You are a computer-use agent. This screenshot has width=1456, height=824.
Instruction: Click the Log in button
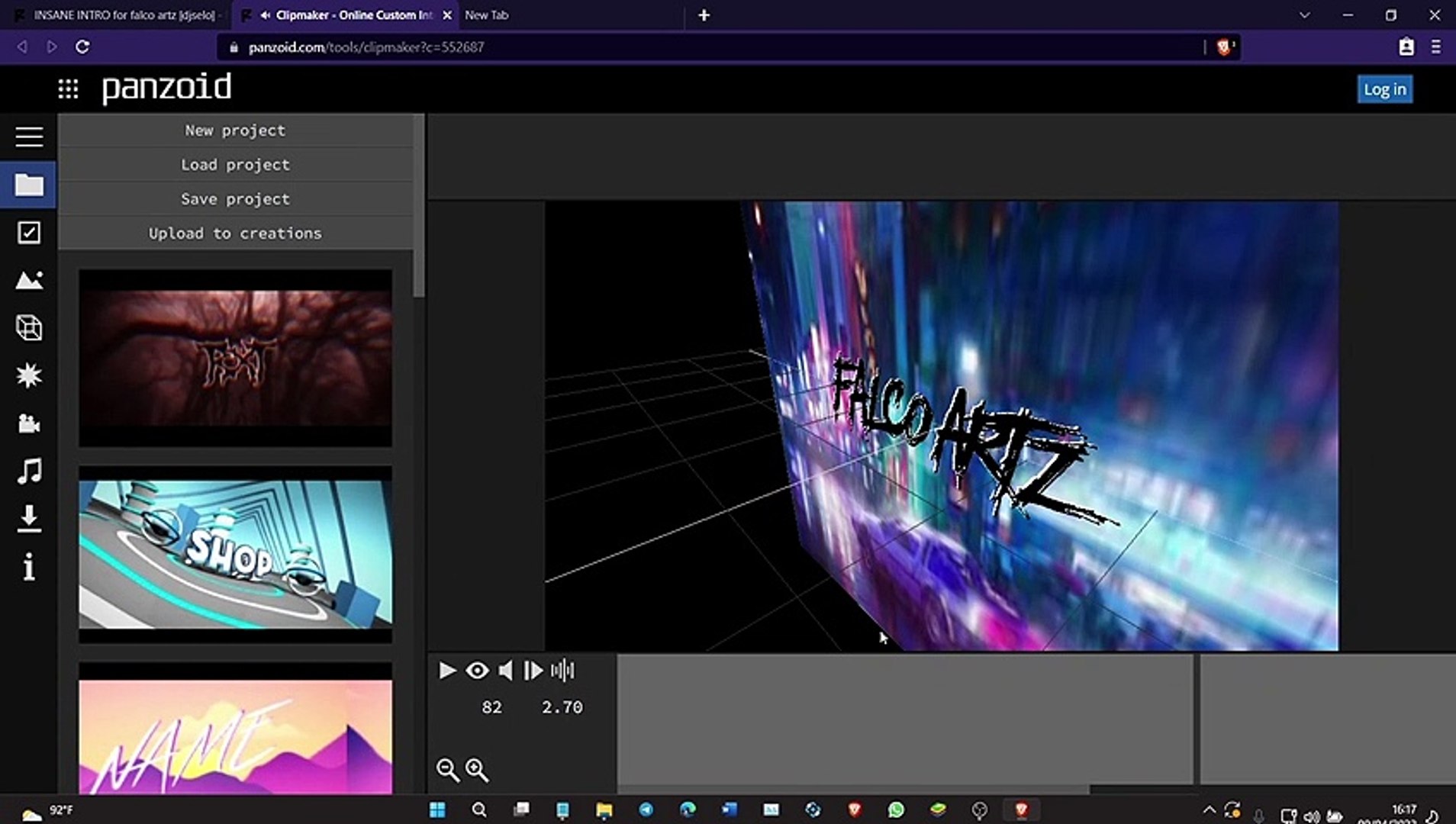[x=1384, y=89]
